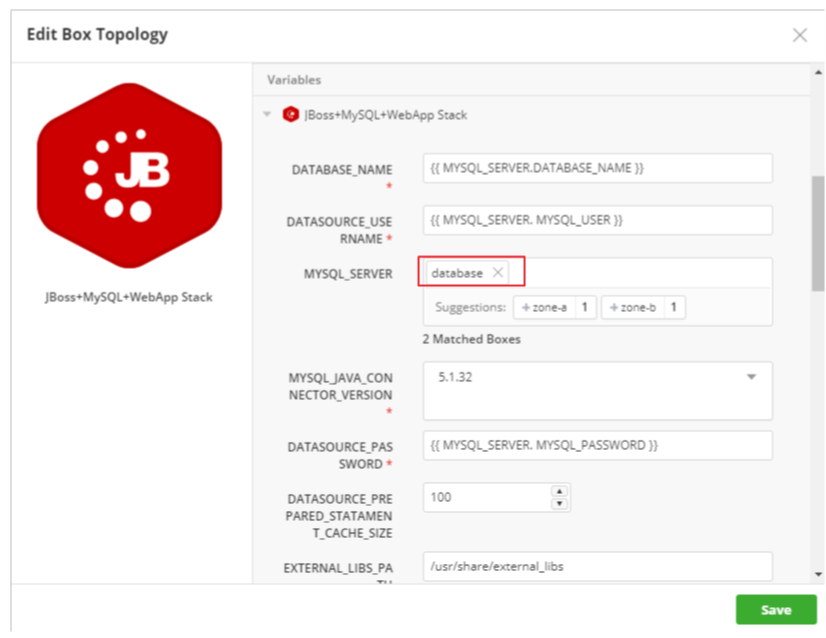Click the zone-b count badge 1

(674, 307)
